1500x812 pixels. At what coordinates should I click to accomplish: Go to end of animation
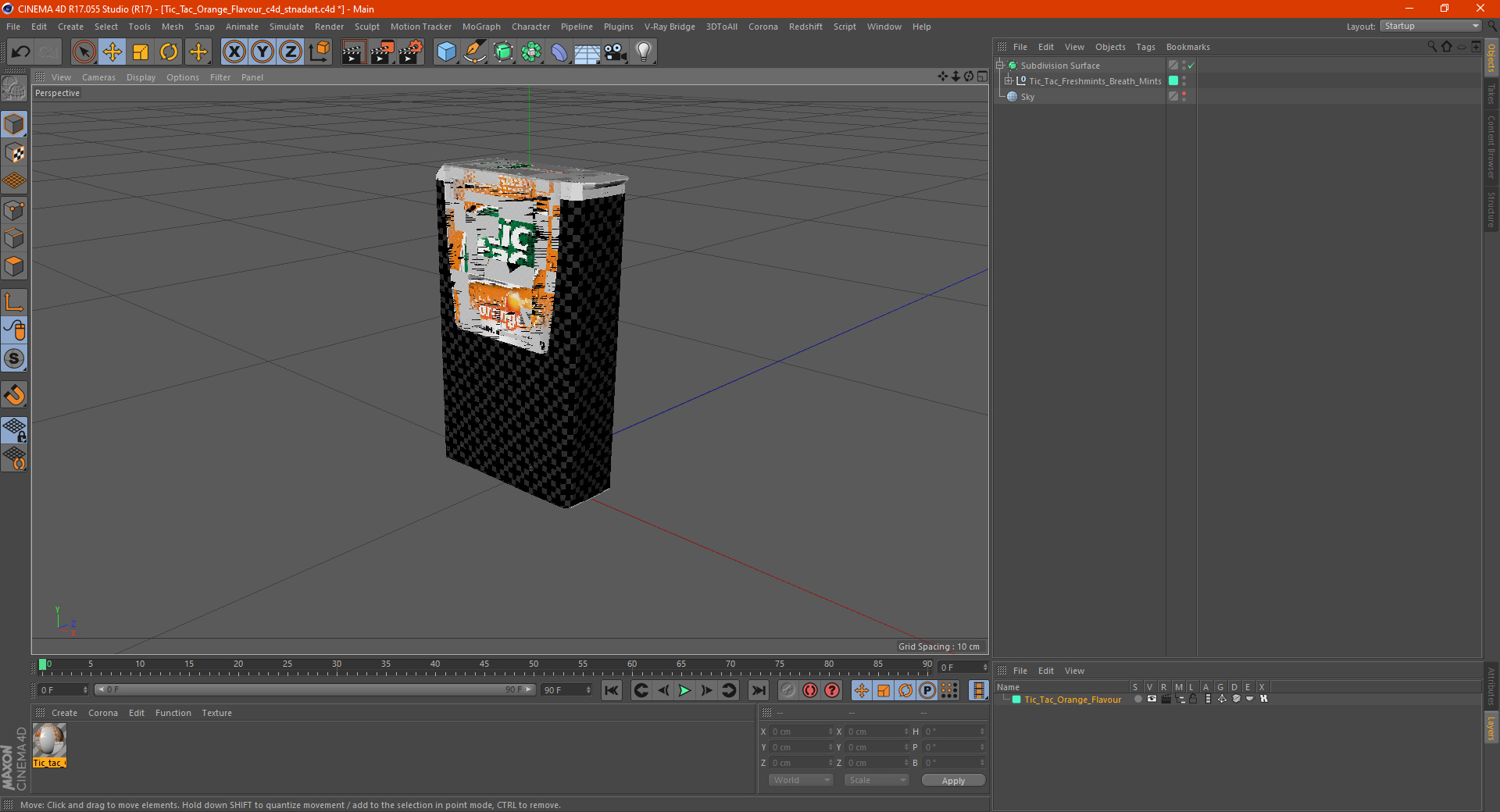pos(758,690)
